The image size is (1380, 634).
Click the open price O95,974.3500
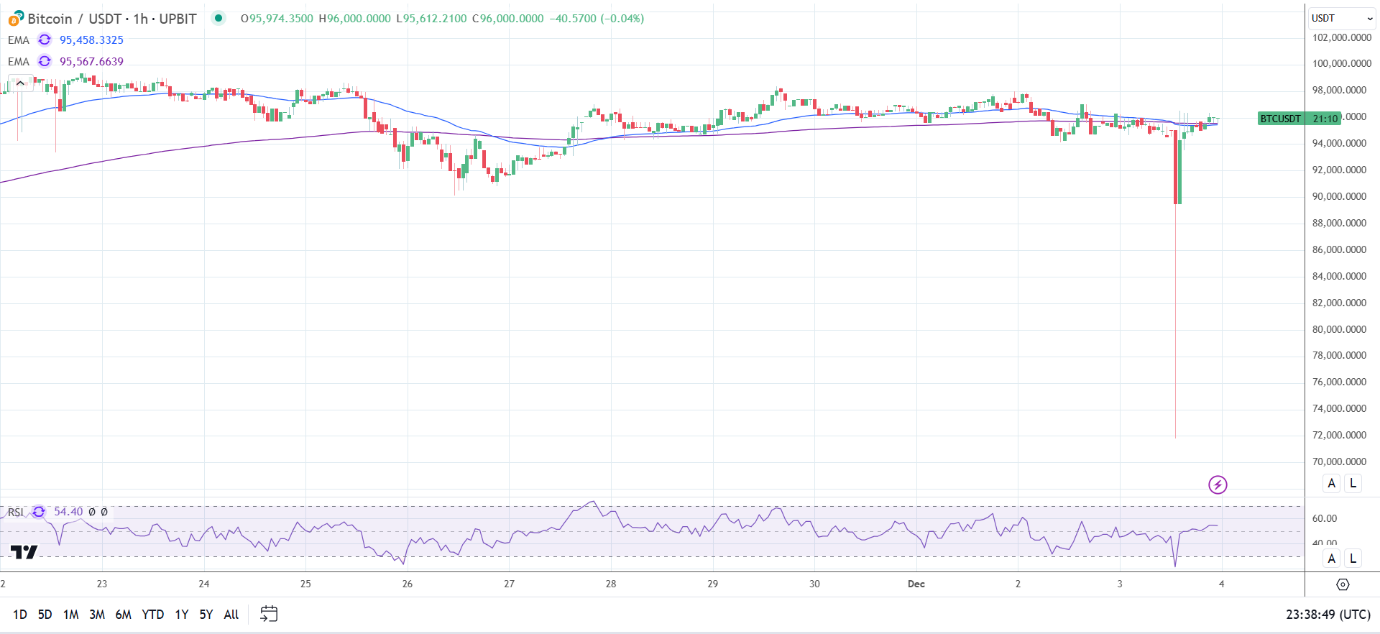coord(278,18)
